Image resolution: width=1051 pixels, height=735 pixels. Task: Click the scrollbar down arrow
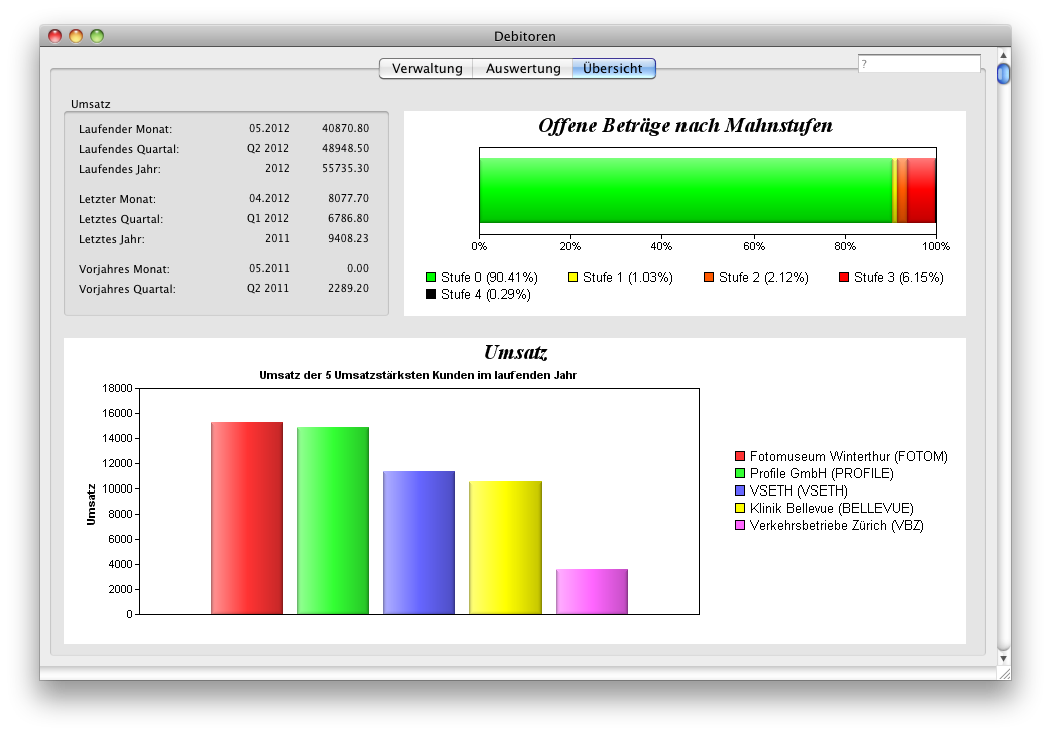point(1003,659)
